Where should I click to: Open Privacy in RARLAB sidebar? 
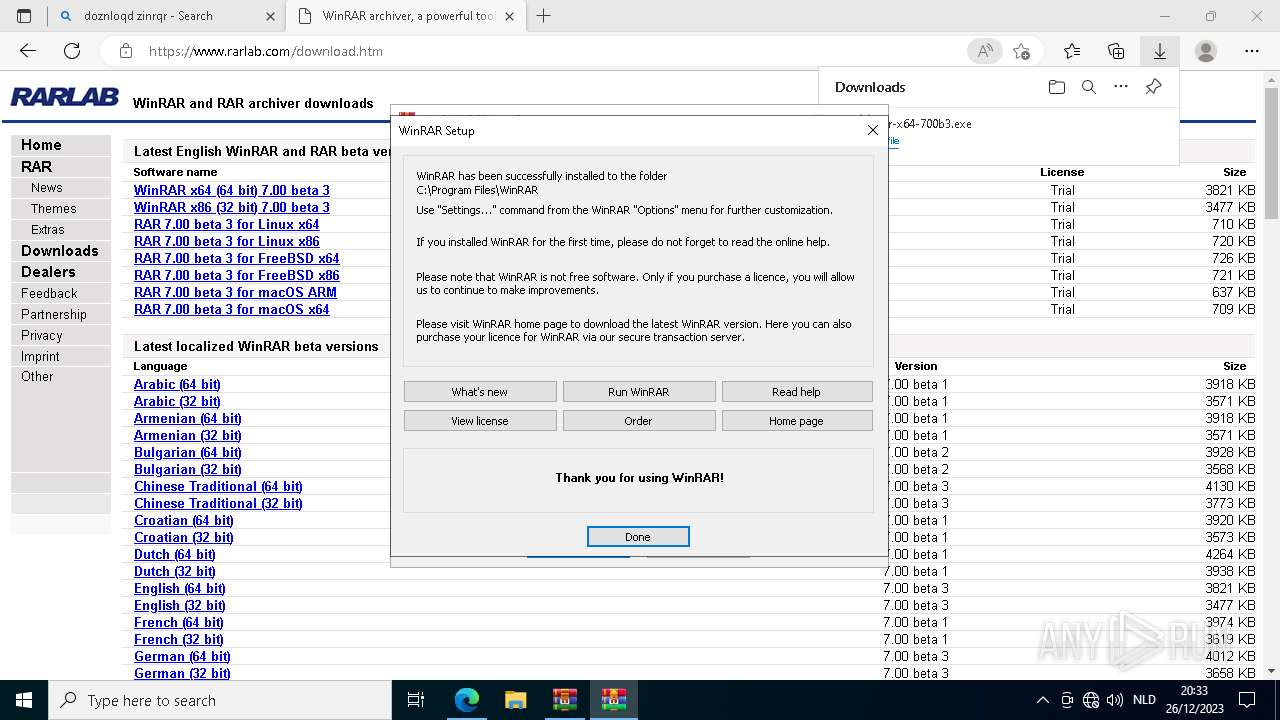pyautogui.click(x=60, y=335)
